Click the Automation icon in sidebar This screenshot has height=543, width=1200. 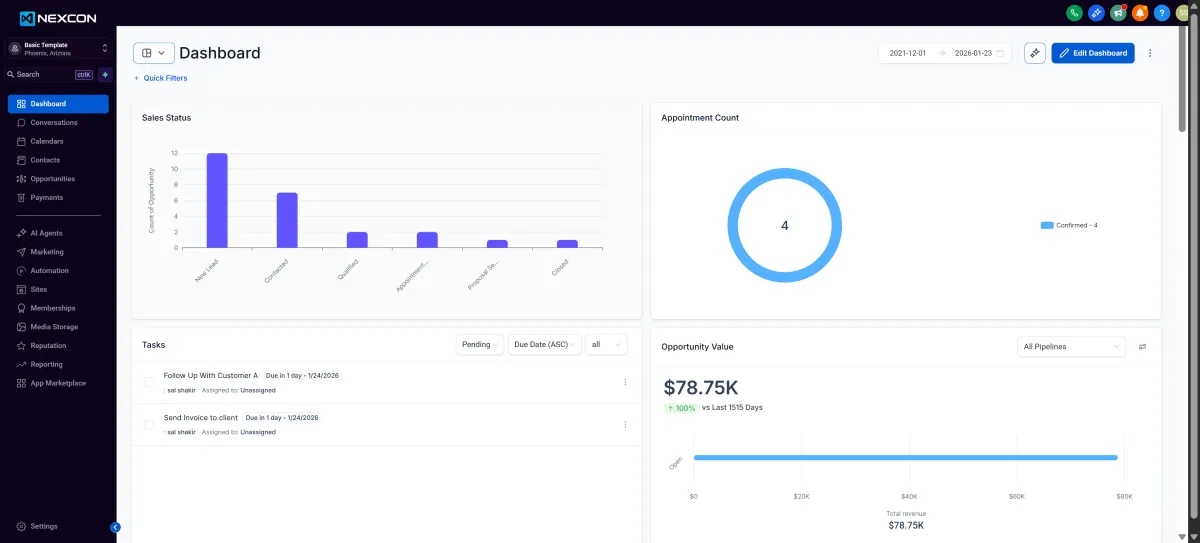(21, 270)
